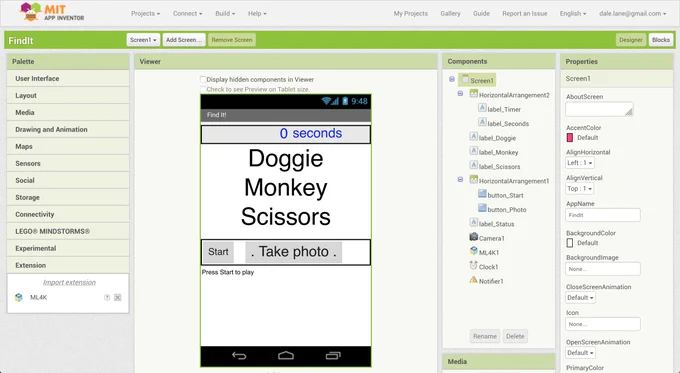Screen dimensions: 680x373
Task: Click the AboutScreen text area
Action: (x=599, y=109)
